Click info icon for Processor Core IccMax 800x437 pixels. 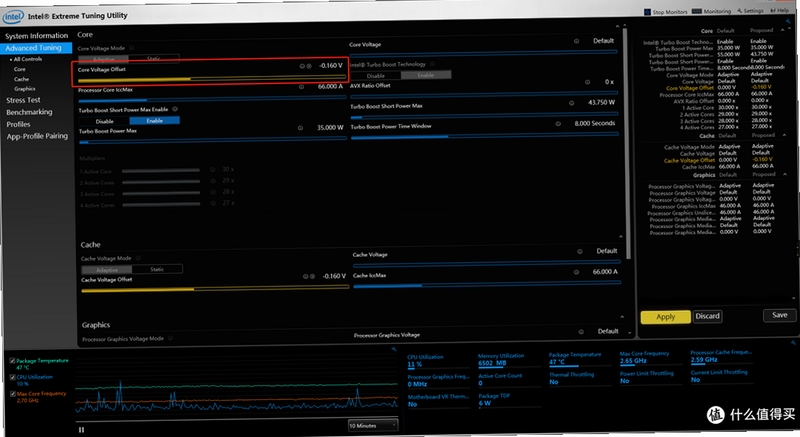302,87
